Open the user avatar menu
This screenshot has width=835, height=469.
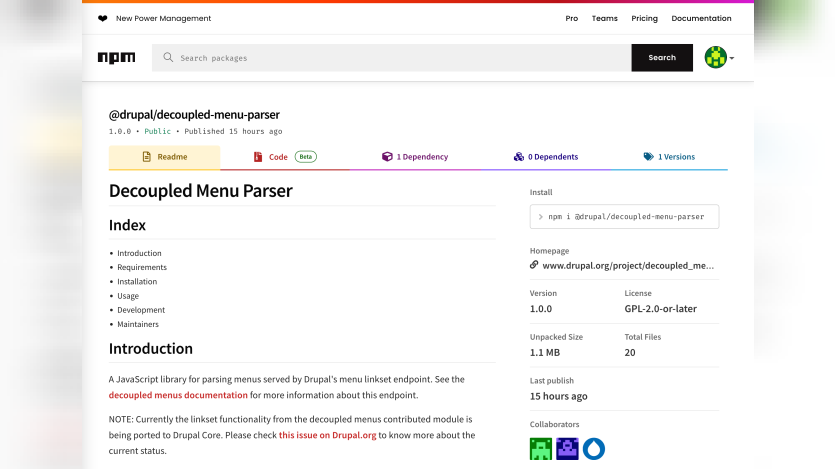(715, 57)
